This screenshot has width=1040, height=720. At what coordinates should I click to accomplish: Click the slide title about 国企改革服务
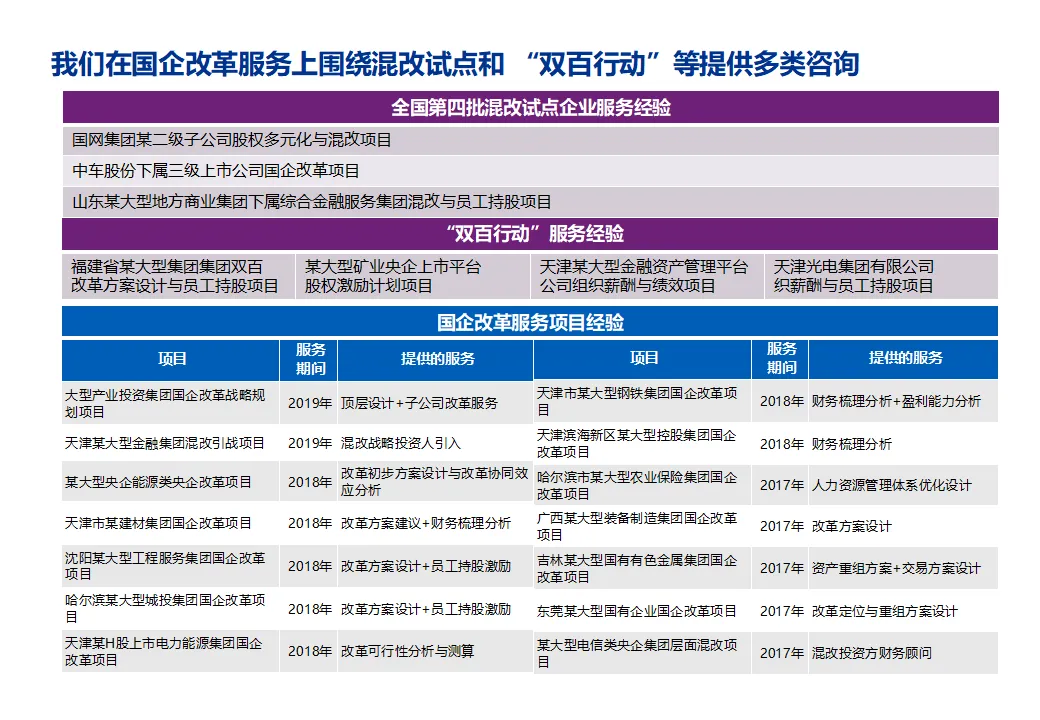[x=455, y=64]
